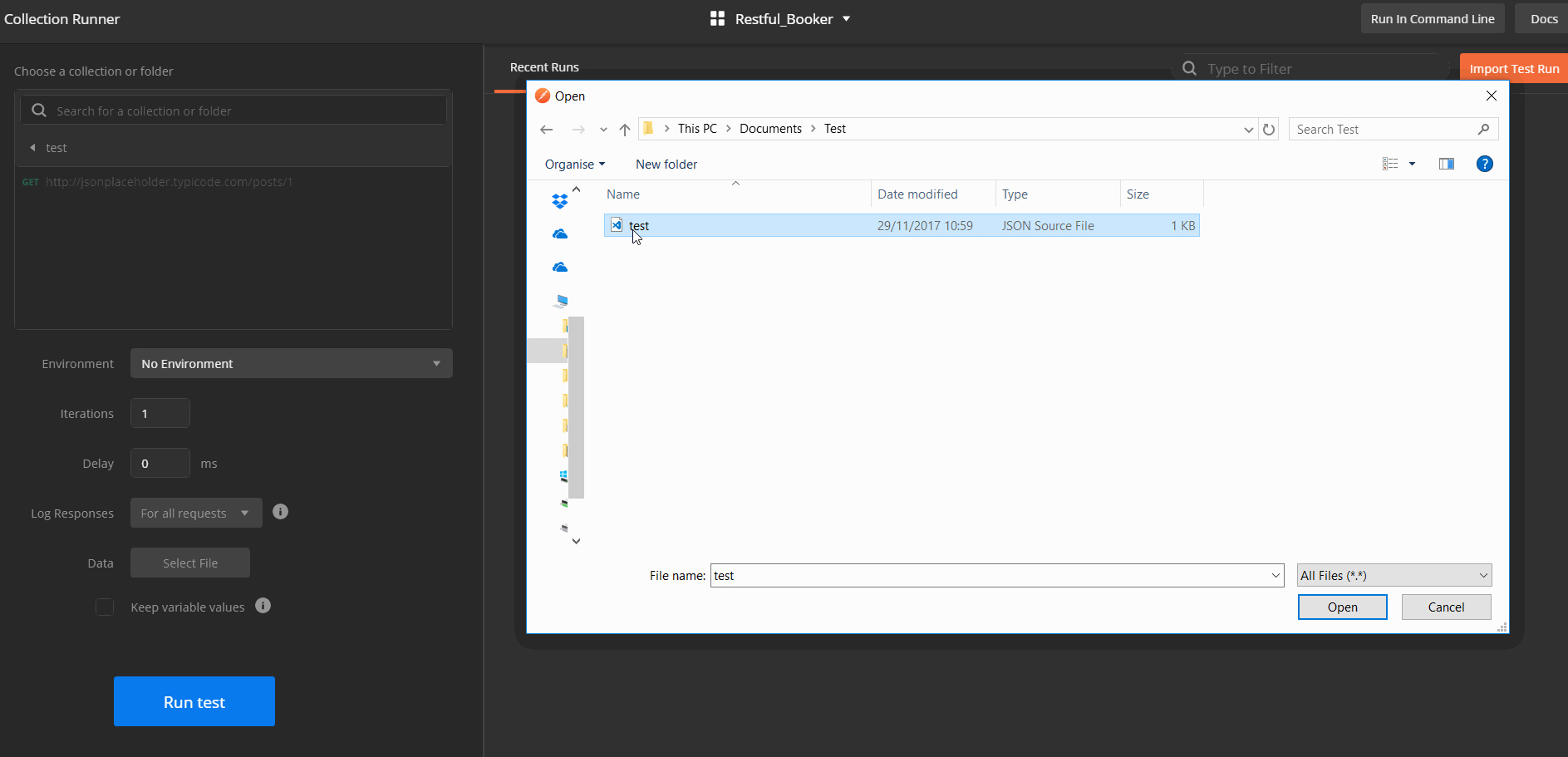Open the All Files file type dropdown
Viewport: 1568px width, 757px height.
pyautogui.click(x=1393, y=574)
